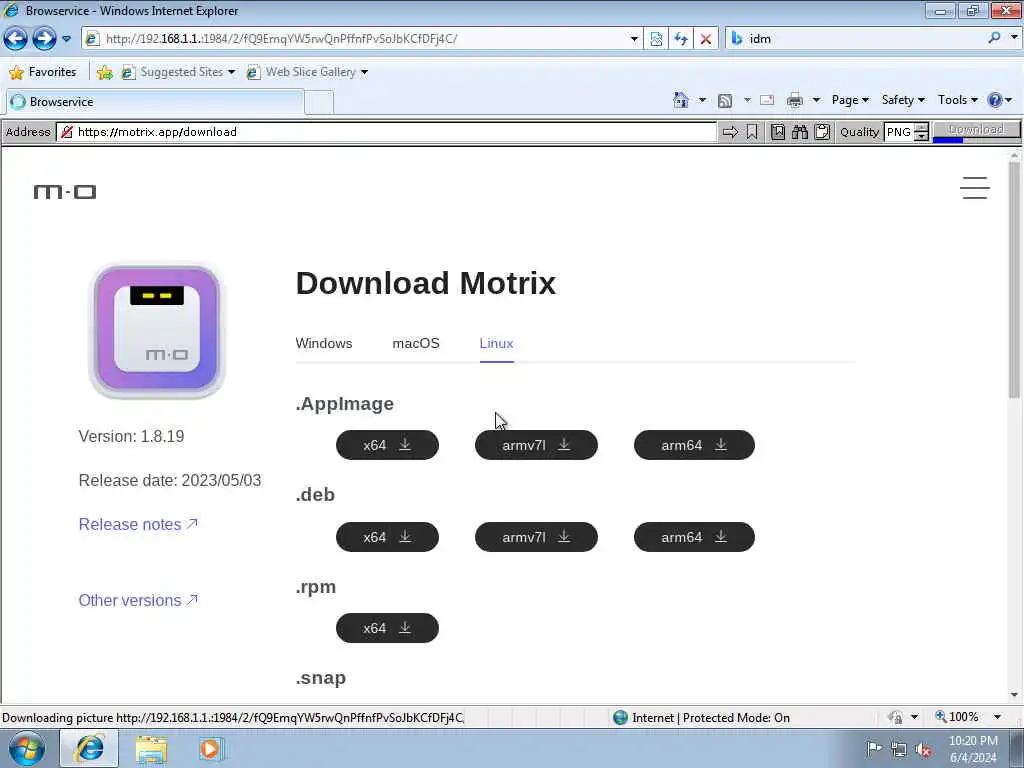Download the .deb x64 package
1024x768 pixels.
click(387, 537)
